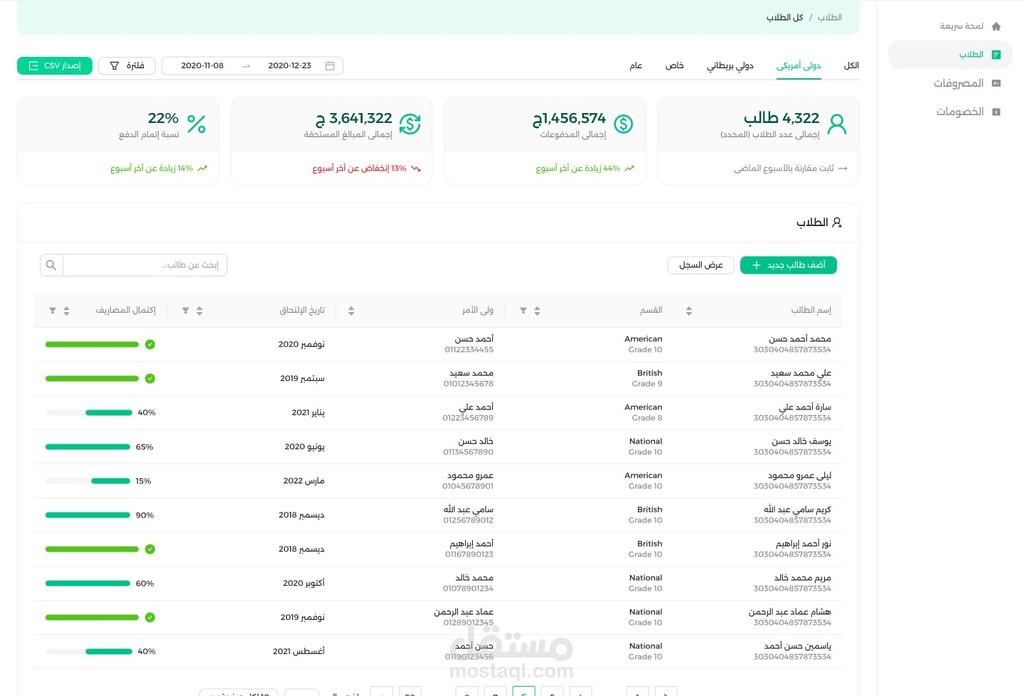Click completed checkmark for علي محمد سعيد
Screen dimensions: 1024x696
pos(150,379)
